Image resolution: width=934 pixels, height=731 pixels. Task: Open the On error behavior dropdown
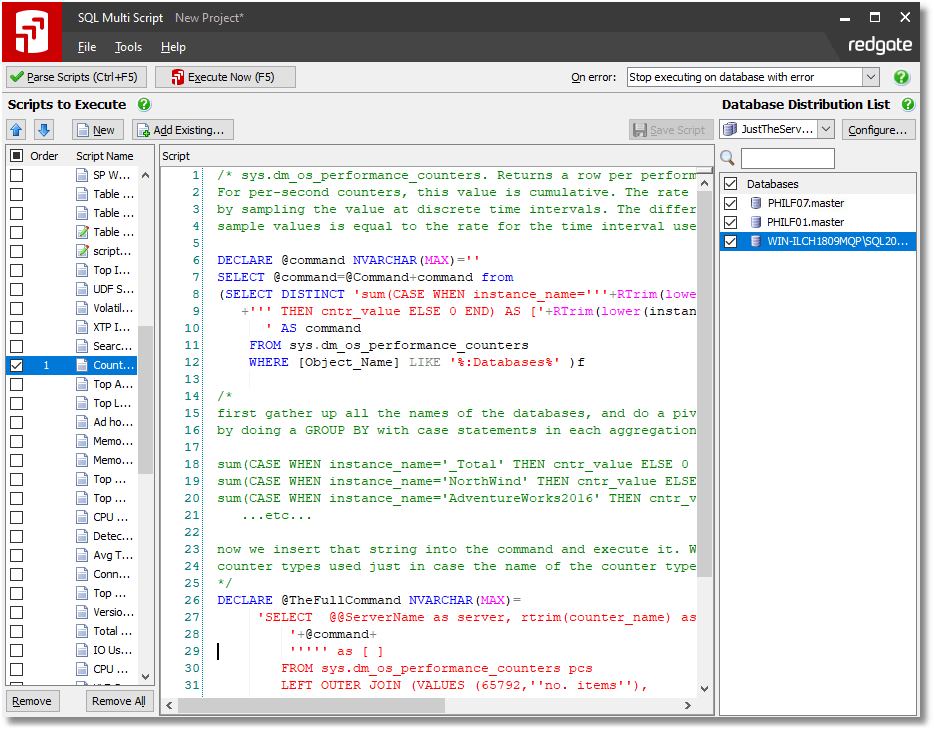869,76
